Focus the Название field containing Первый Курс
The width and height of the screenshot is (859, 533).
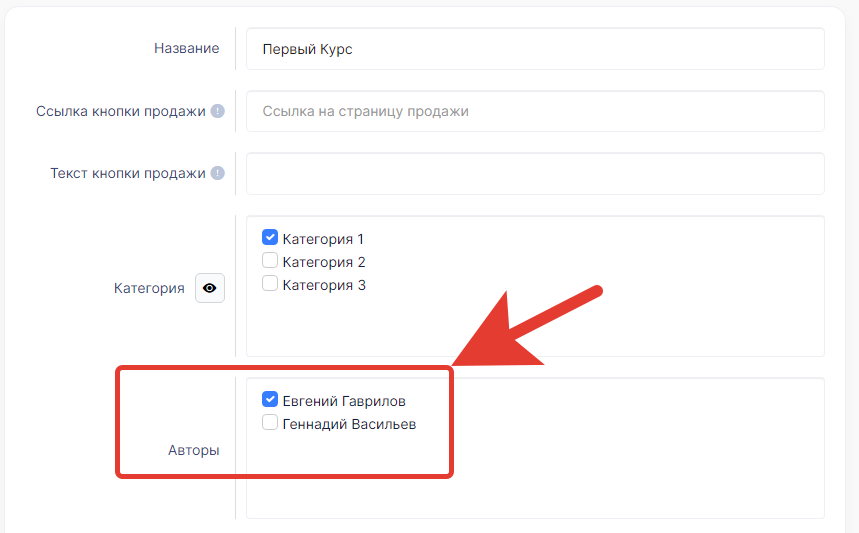click(x=535, y=49)
